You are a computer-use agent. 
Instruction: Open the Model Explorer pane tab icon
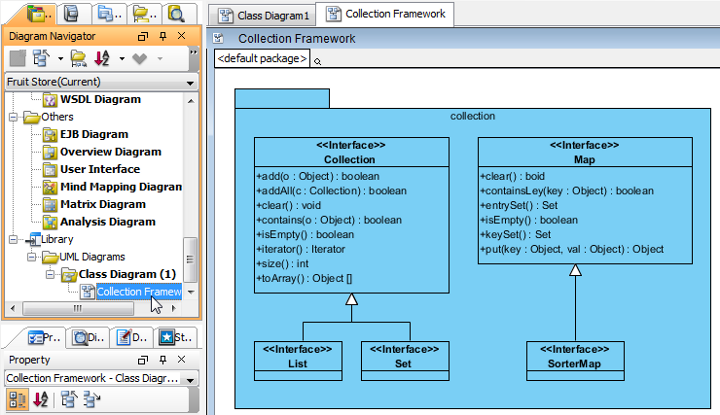[71, 13]
